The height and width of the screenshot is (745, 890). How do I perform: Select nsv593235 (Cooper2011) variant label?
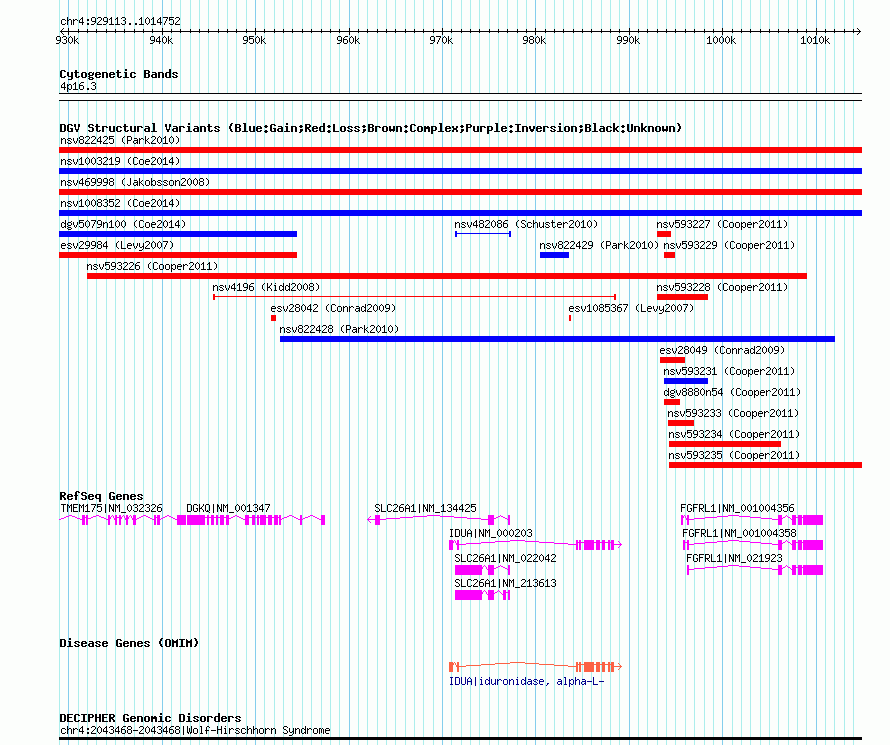click(734, 455)
